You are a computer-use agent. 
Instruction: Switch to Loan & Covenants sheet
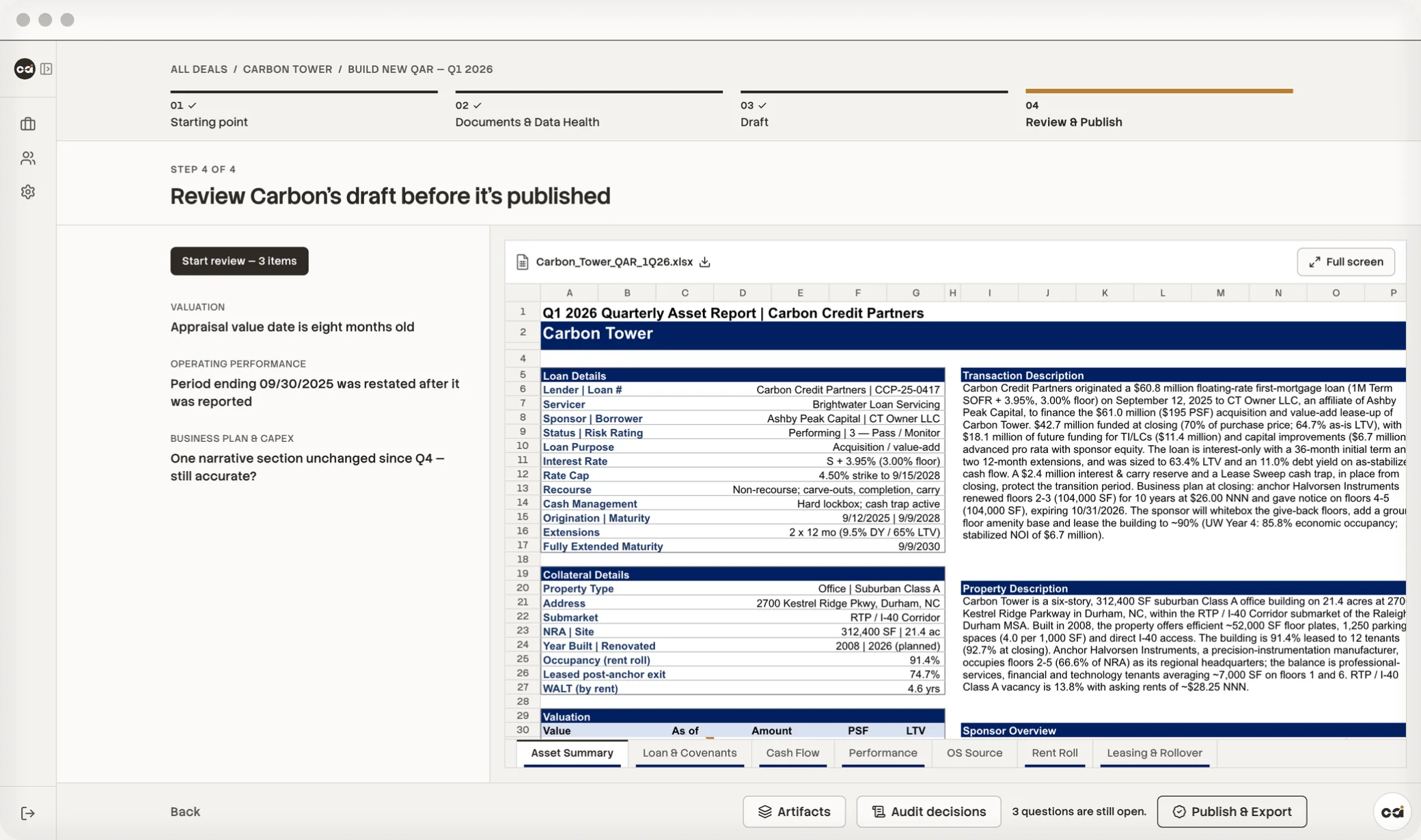pos(689,753)
